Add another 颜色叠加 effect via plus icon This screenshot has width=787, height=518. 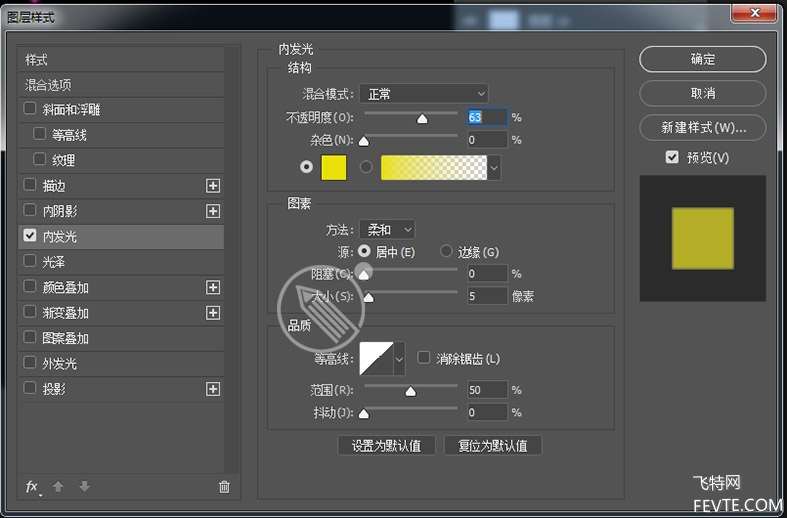tap(212, 287)
